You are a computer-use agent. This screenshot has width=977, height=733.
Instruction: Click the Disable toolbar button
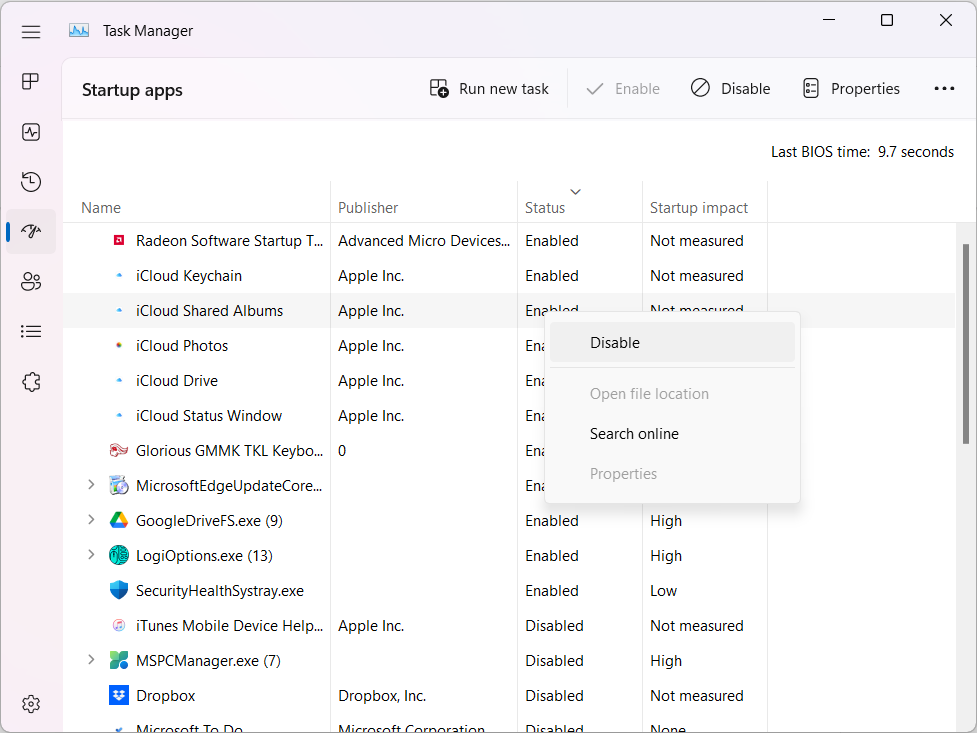pyautogui.click(x=730, y=89)
